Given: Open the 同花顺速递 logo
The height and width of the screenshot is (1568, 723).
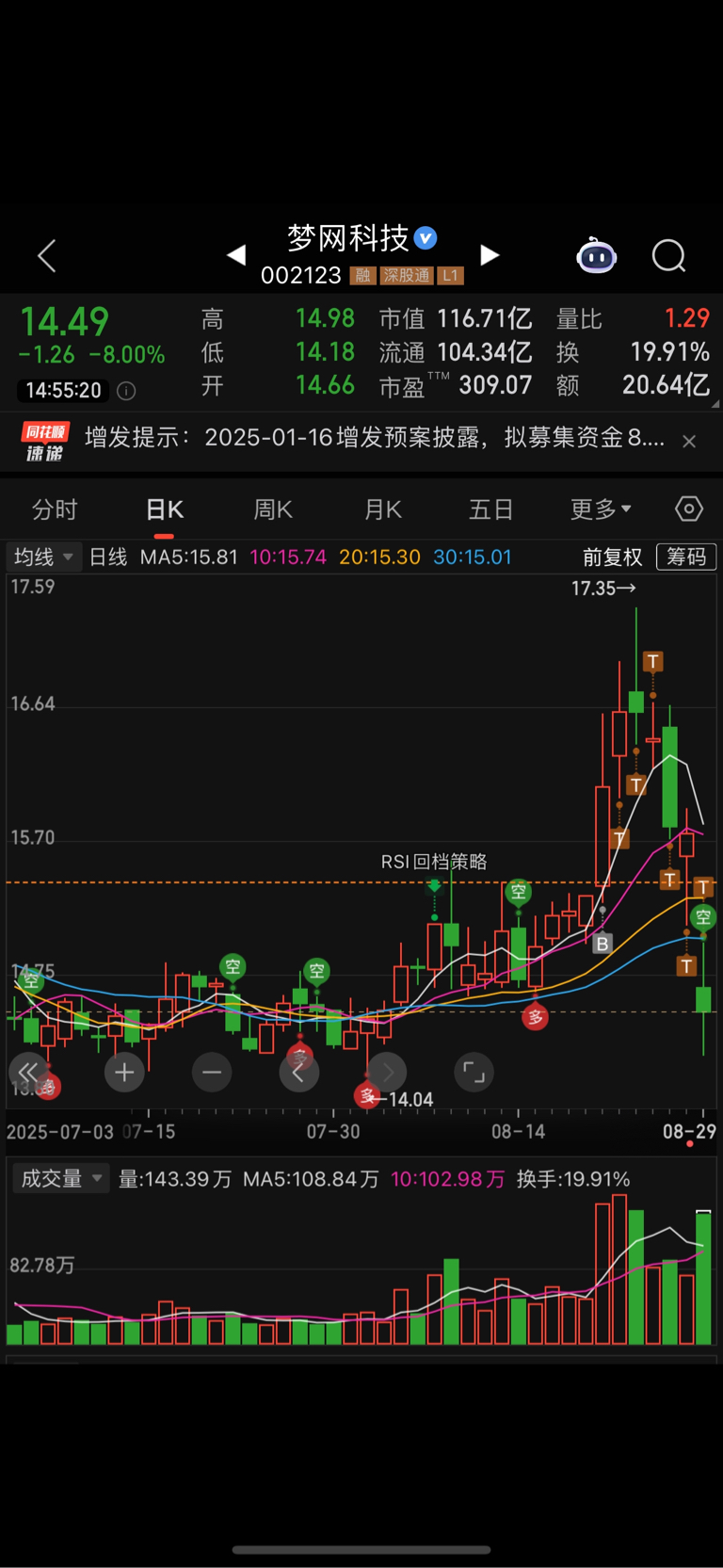Looking at the screenshot, I should coord(44,442).
